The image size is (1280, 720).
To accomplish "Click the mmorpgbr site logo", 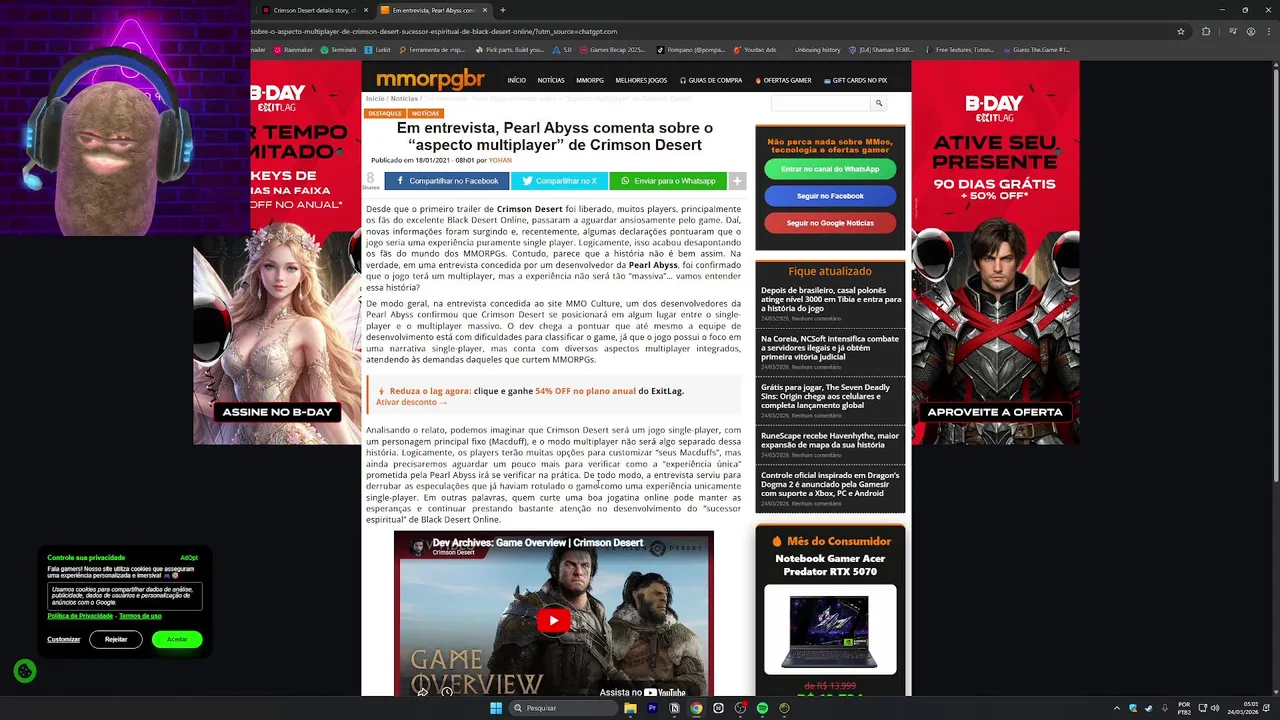I will click(x=430, y=79).
